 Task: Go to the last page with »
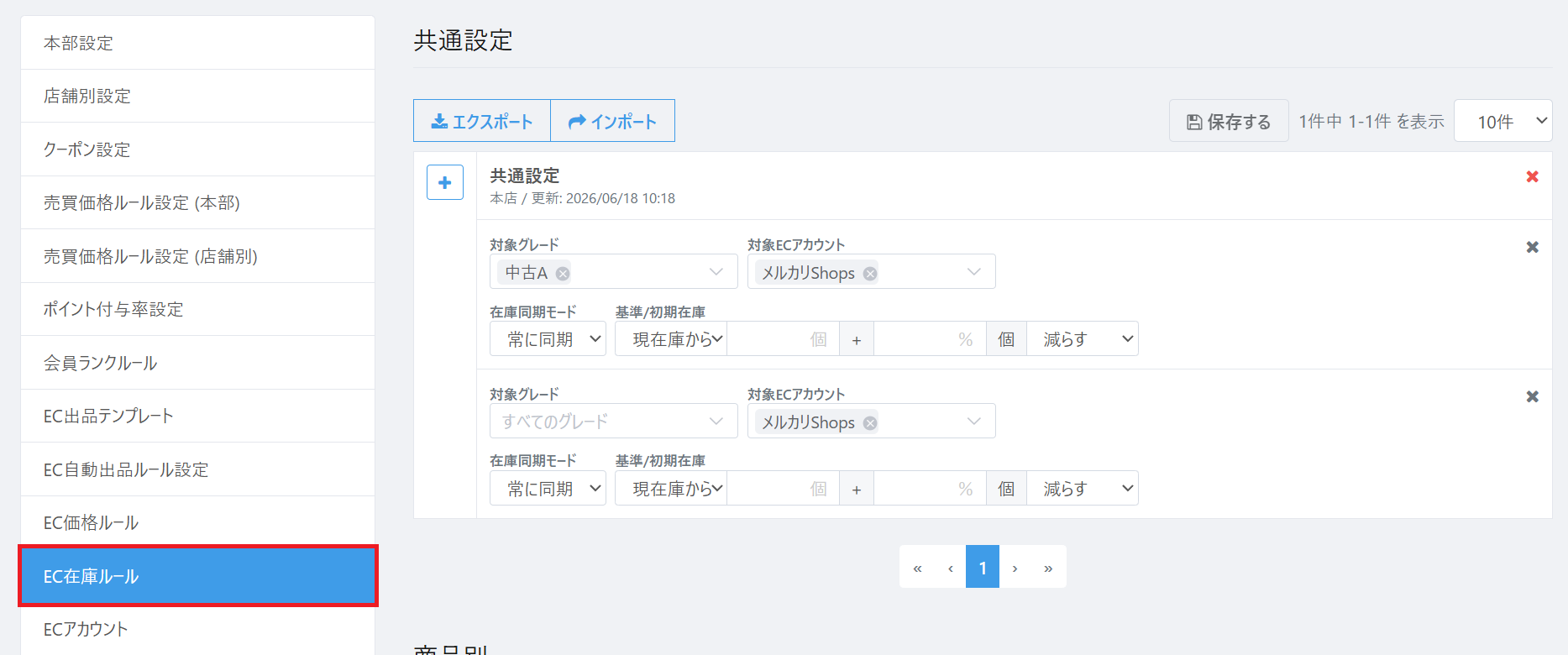1048,567
